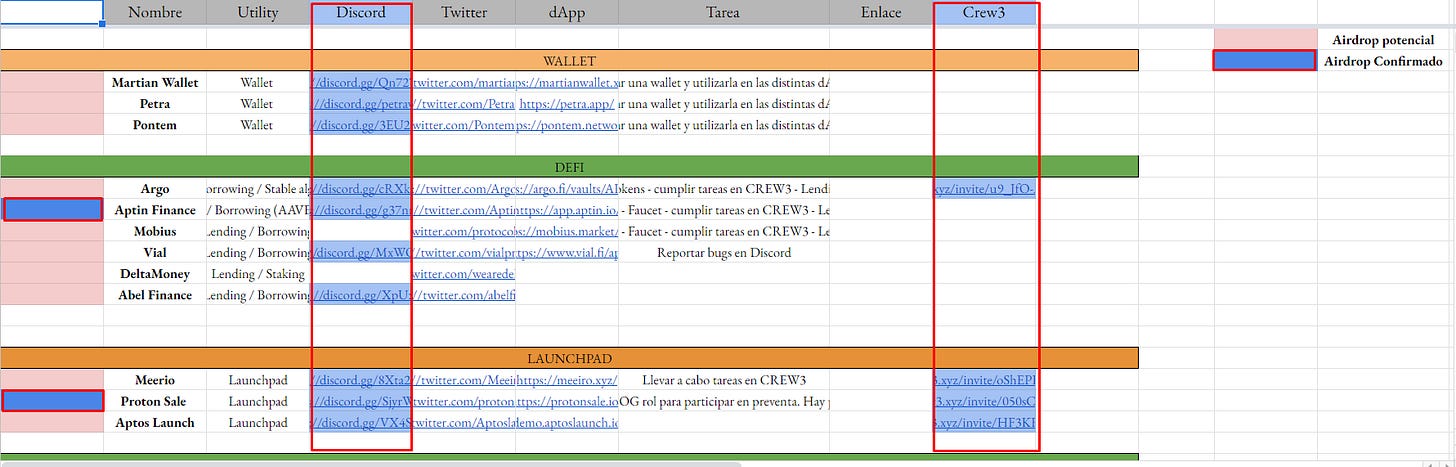The width and height of the screenshot is (1456, 467).
Task: Open Mobius's Twitter protocol link
Action: [x=464, y=231]
